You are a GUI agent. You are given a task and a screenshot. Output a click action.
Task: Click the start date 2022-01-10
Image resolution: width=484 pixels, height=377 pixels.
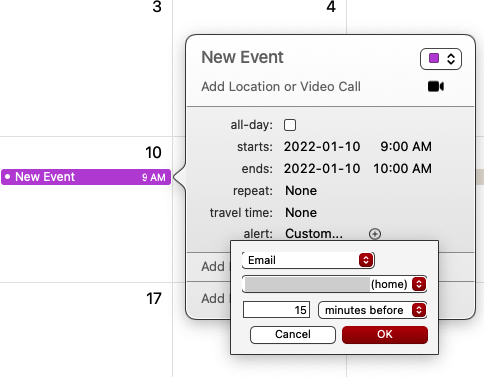322,147
